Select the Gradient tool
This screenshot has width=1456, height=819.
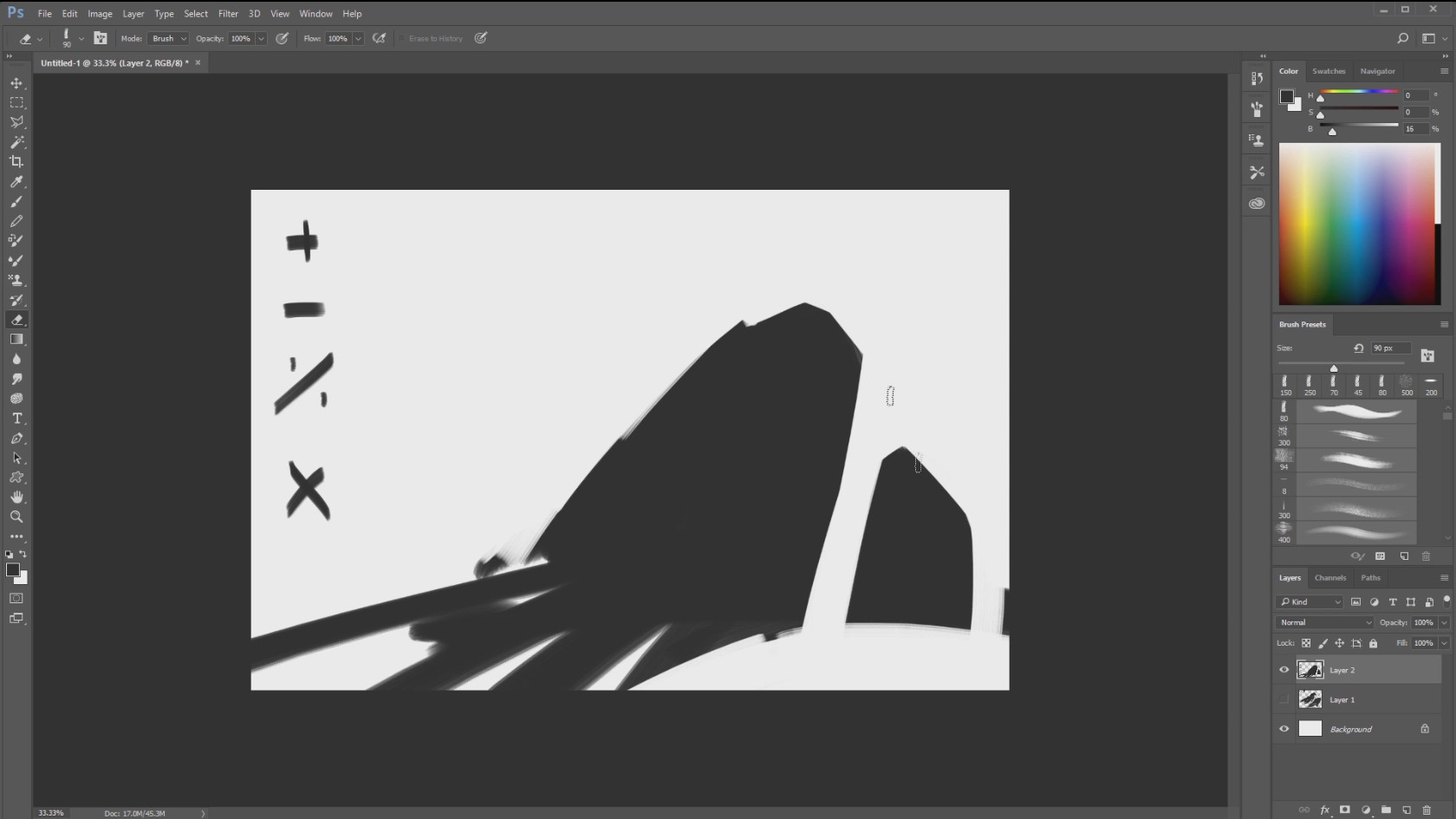pos(16,340)
